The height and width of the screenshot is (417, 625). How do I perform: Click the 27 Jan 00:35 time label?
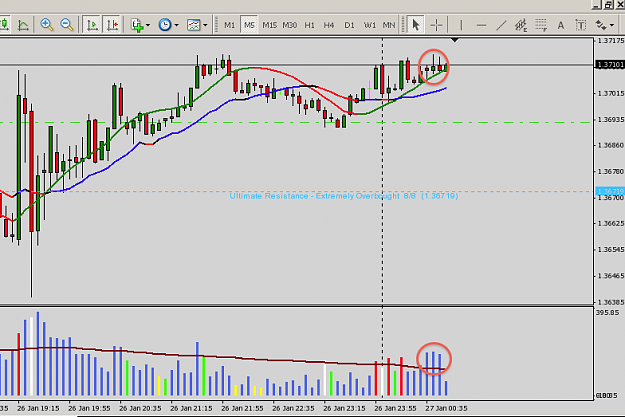pos(446,409)
